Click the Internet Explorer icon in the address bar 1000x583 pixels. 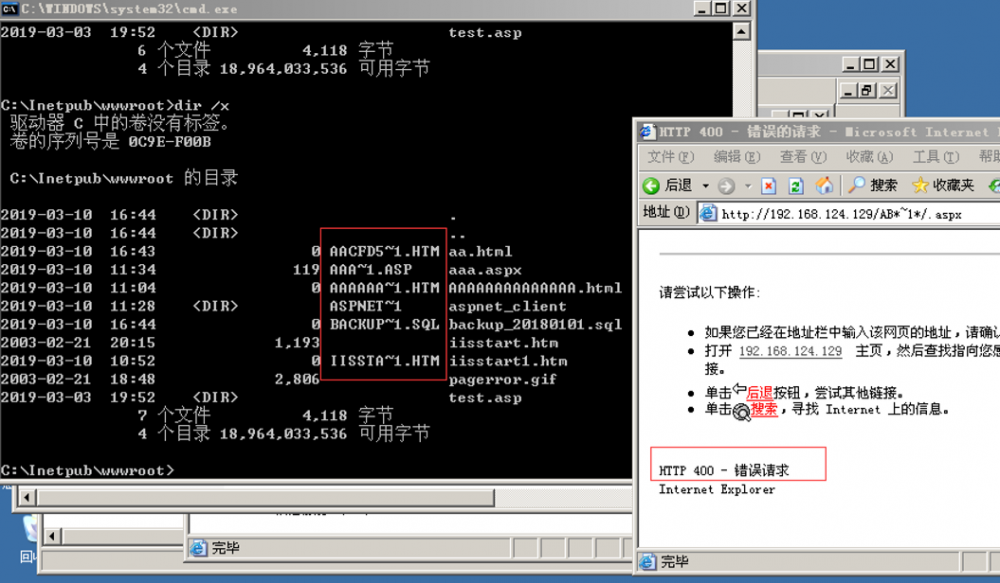pos(708,211)
